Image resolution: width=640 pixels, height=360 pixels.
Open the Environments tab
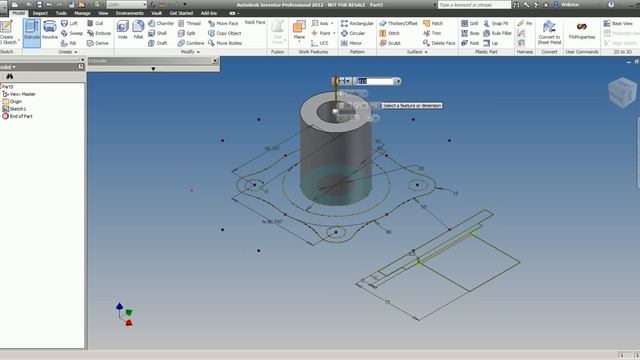129,13
